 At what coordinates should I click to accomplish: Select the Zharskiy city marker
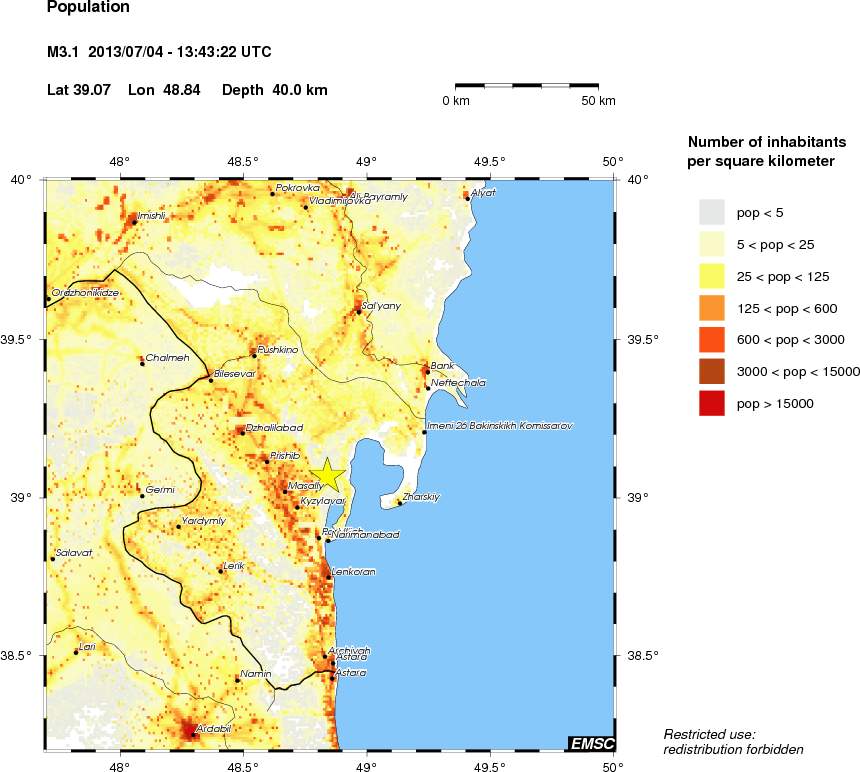click(400, 503)
